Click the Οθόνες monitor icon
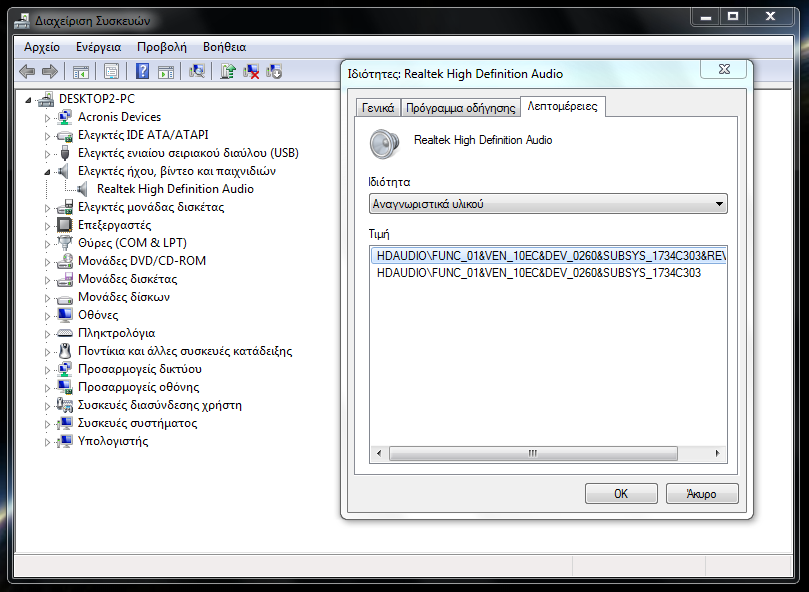809x592 pixels. click(x=64, y=315)
